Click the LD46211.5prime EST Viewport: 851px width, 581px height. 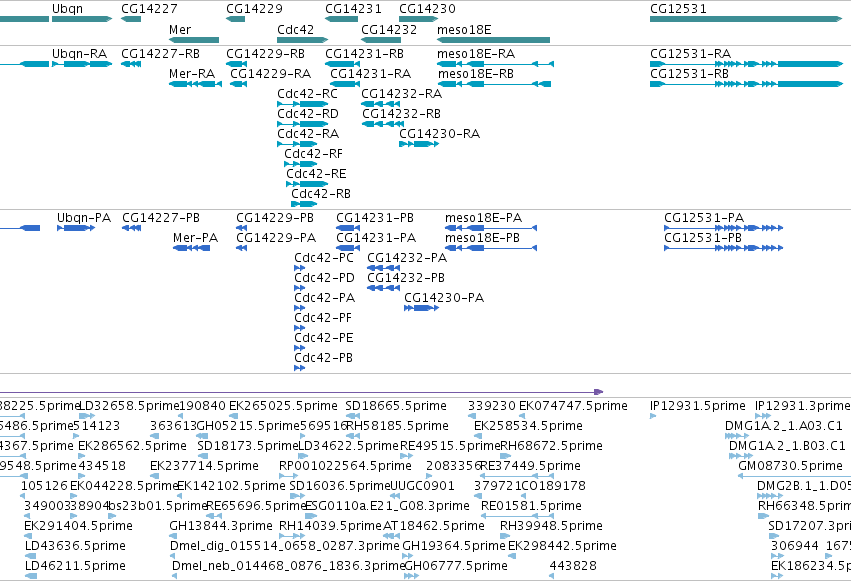coord(31,576)
